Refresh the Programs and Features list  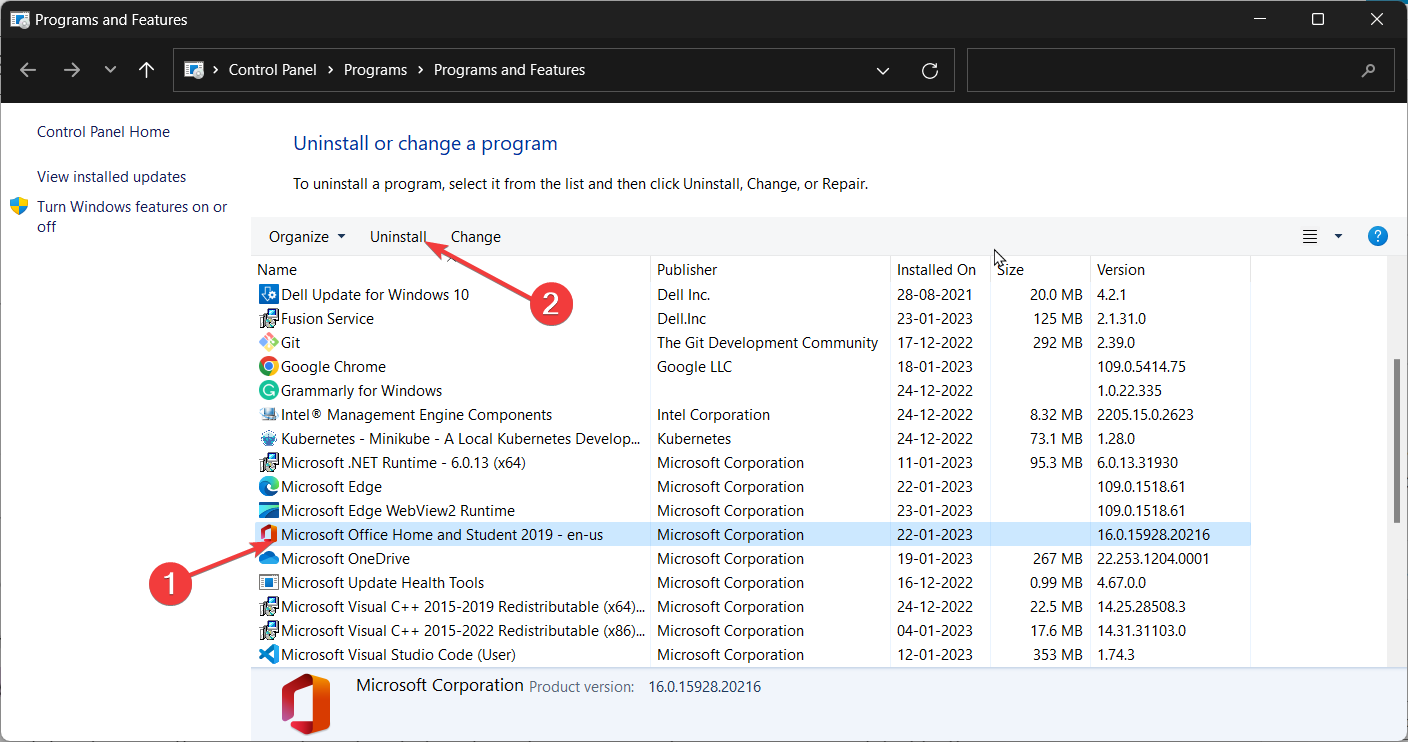tap(930, 70)
